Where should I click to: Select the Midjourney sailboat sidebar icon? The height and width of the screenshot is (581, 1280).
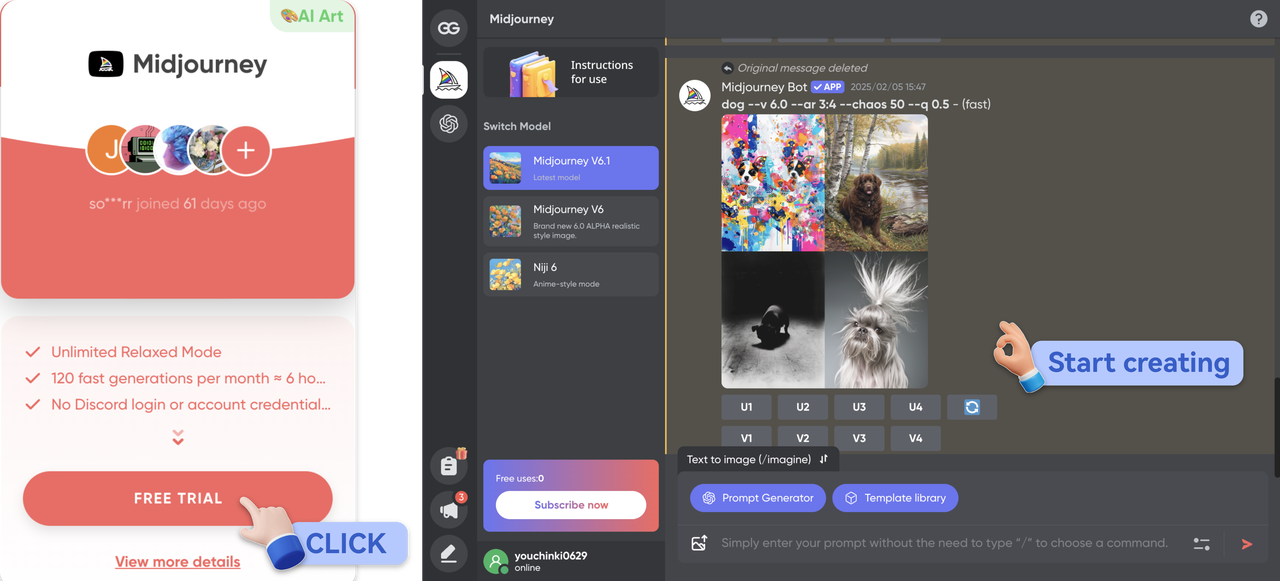pyautogui.click(x=449, y=79)
